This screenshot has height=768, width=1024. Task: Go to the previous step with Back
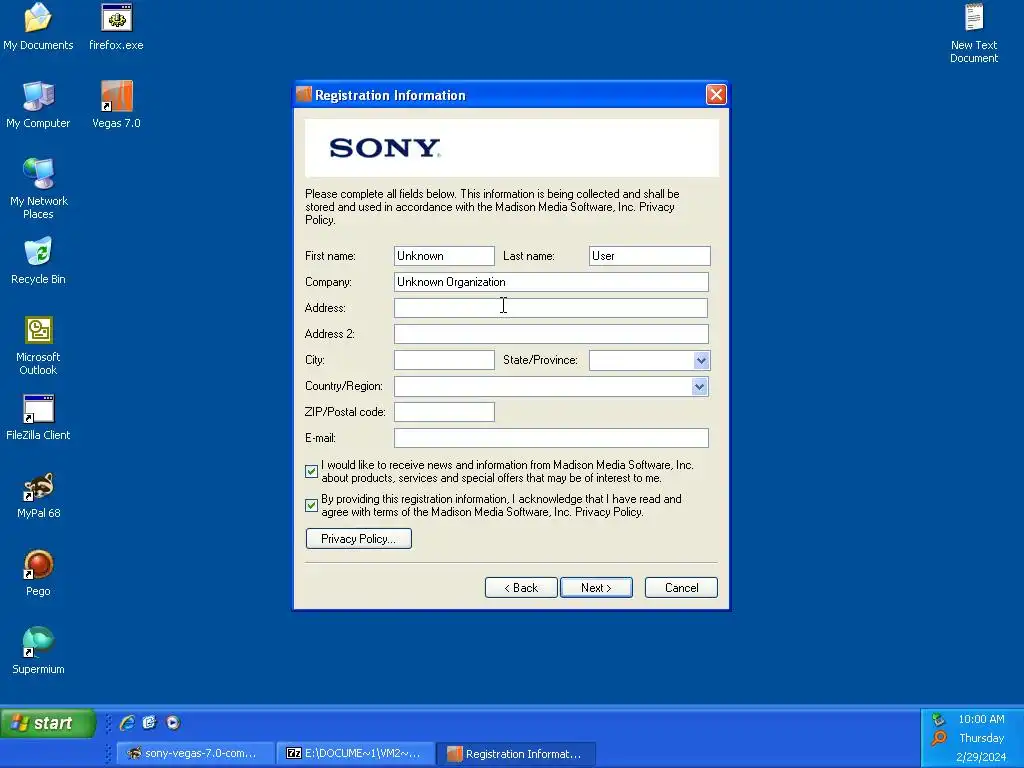521,588
